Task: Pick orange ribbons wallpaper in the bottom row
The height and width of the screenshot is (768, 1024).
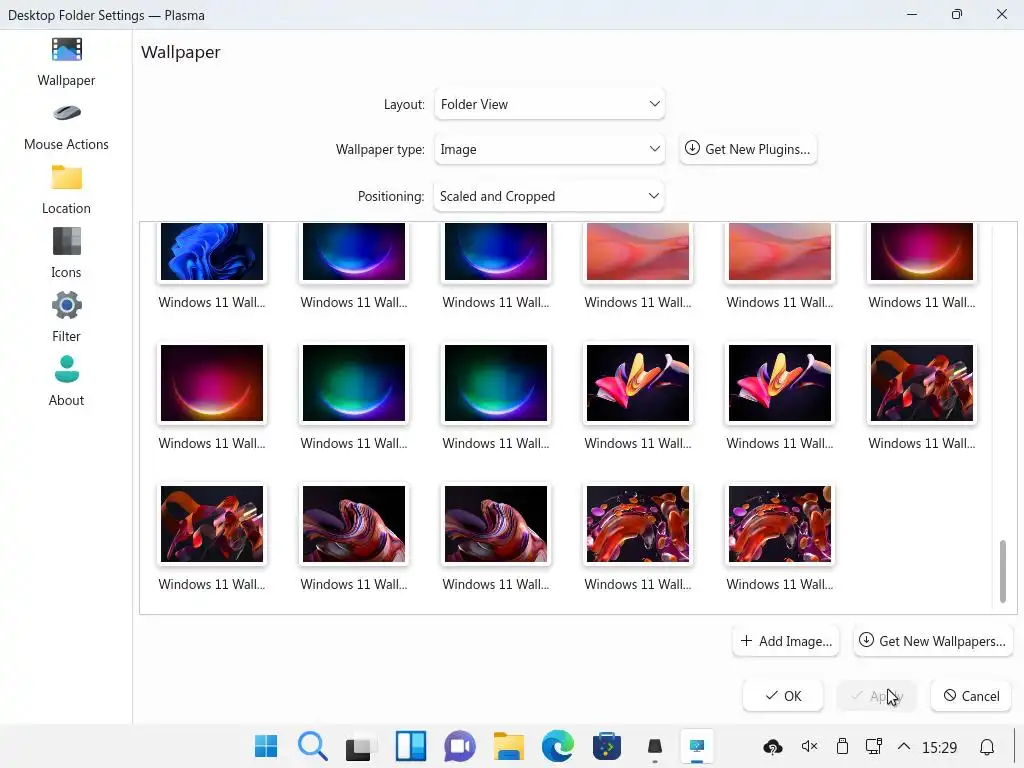Action: click(x=212, y=524)
